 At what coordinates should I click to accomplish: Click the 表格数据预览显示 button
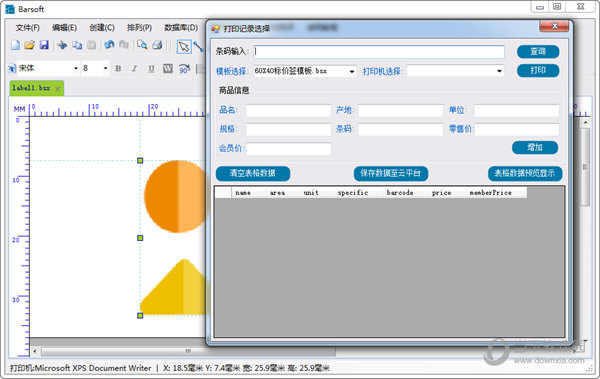(525, 173)
